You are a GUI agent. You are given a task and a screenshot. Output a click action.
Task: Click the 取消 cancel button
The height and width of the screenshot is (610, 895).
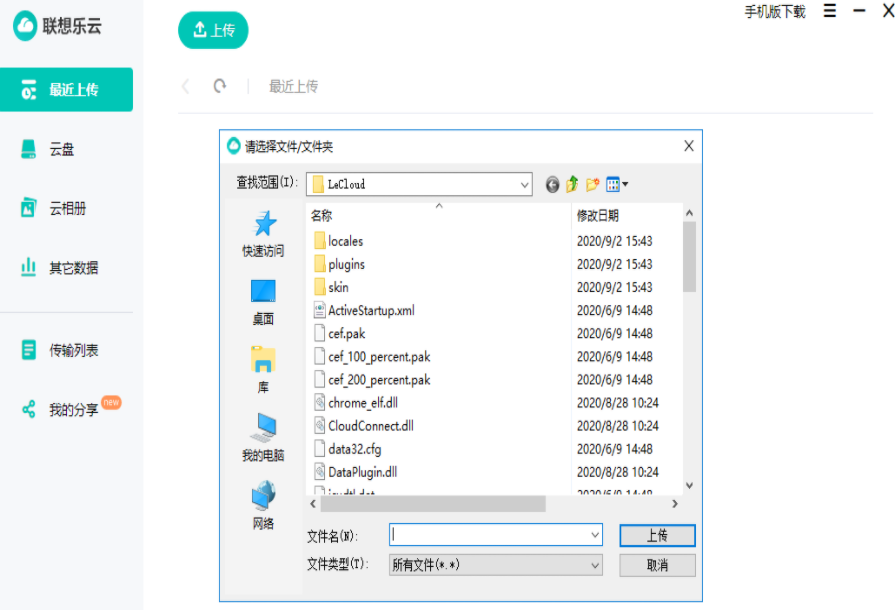tap(657, 565)
